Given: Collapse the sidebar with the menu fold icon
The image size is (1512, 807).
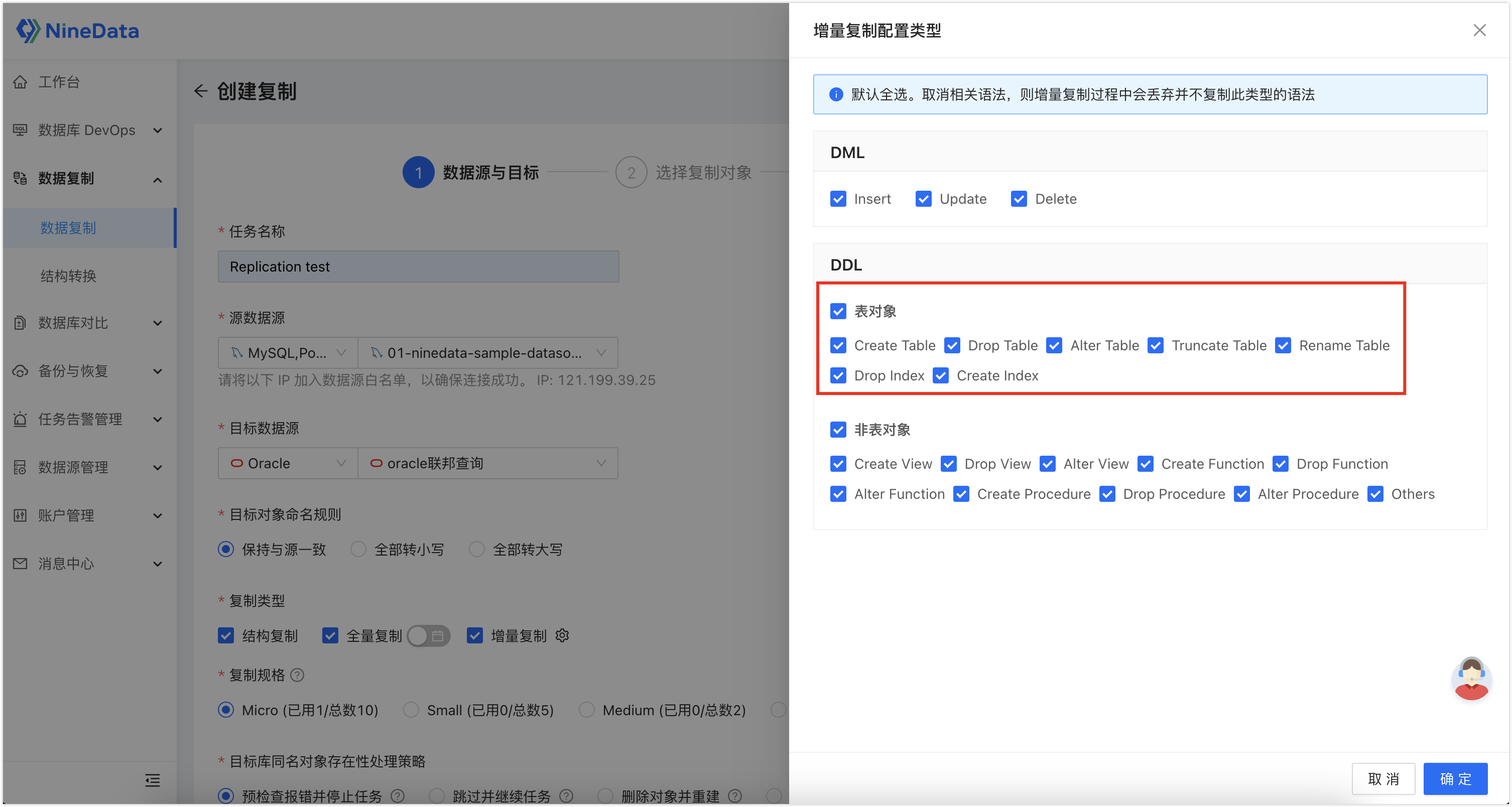Looking at the screenshot, I should 153,780.
